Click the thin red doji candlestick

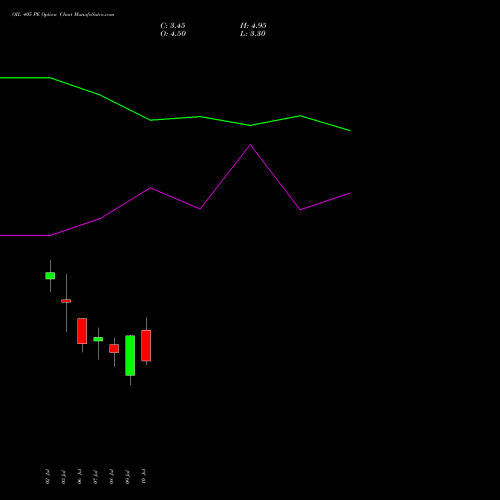(66, 301)
